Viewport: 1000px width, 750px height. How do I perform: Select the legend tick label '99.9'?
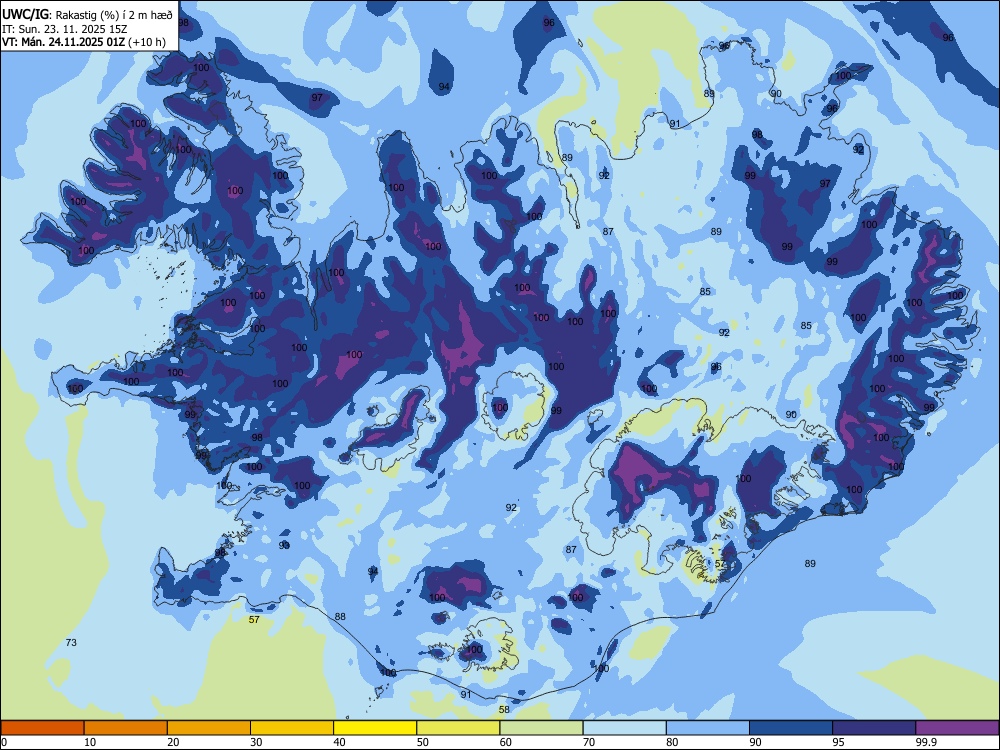(926, 742)
